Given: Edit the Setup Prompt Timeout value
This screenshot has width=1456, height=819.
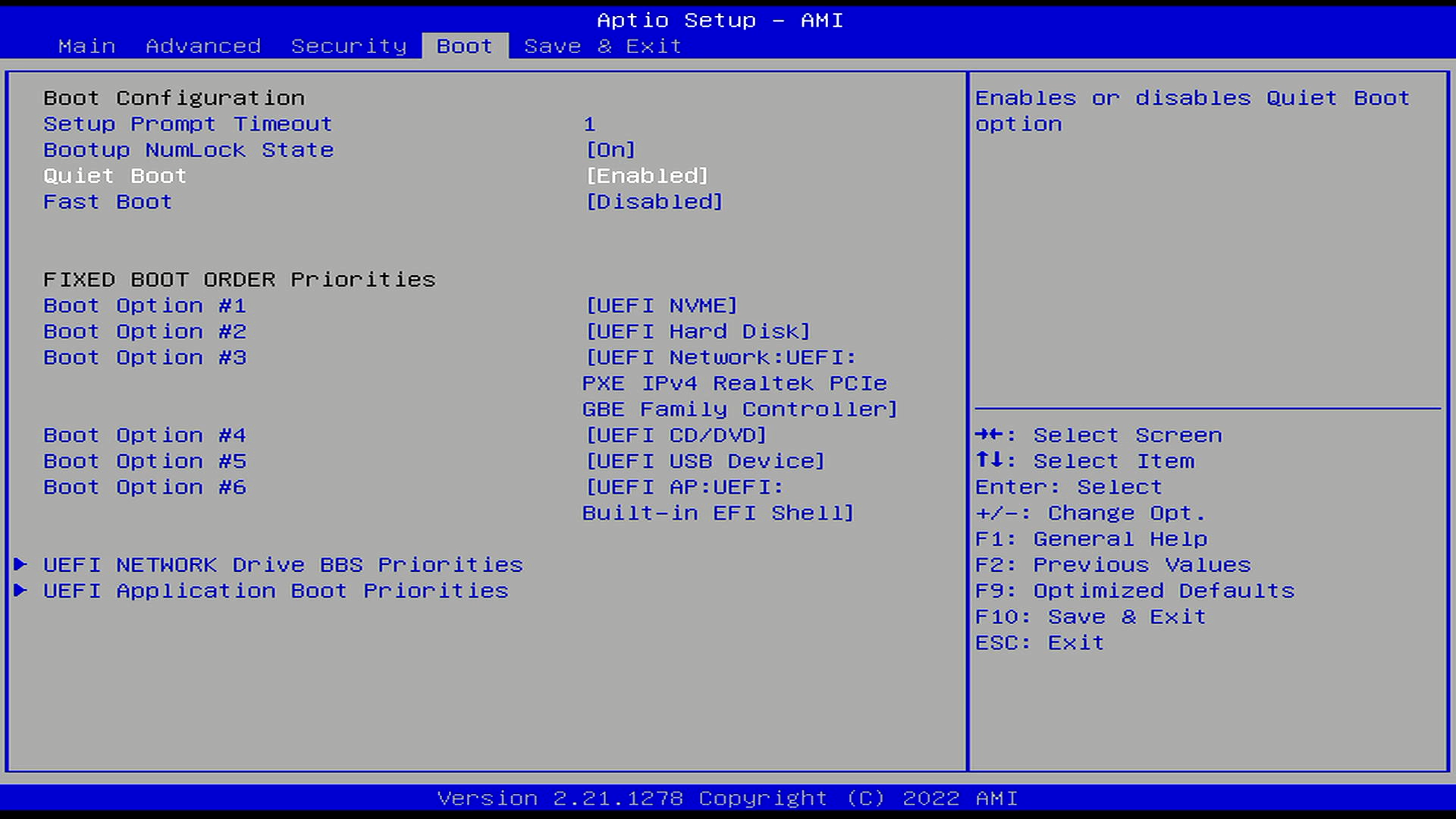Looking at the screenshot, I should tap(589, 124).
